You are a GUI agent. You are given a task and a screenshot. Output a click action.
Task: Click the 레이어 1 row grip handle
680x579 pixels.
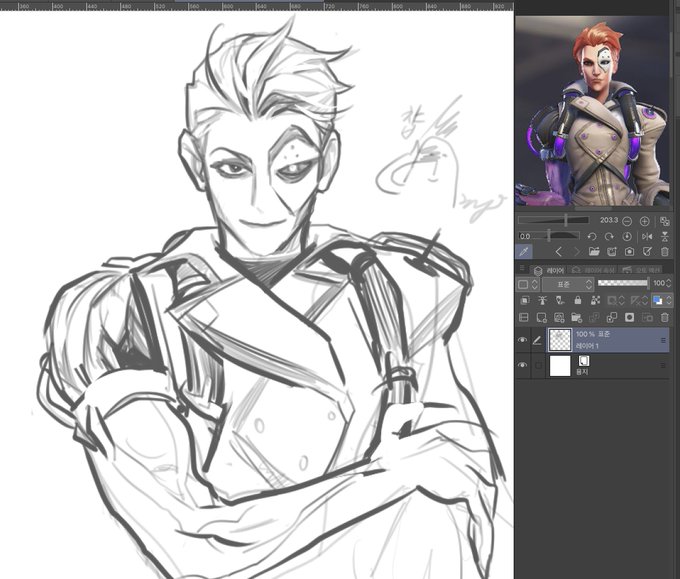tap(663, 340)
